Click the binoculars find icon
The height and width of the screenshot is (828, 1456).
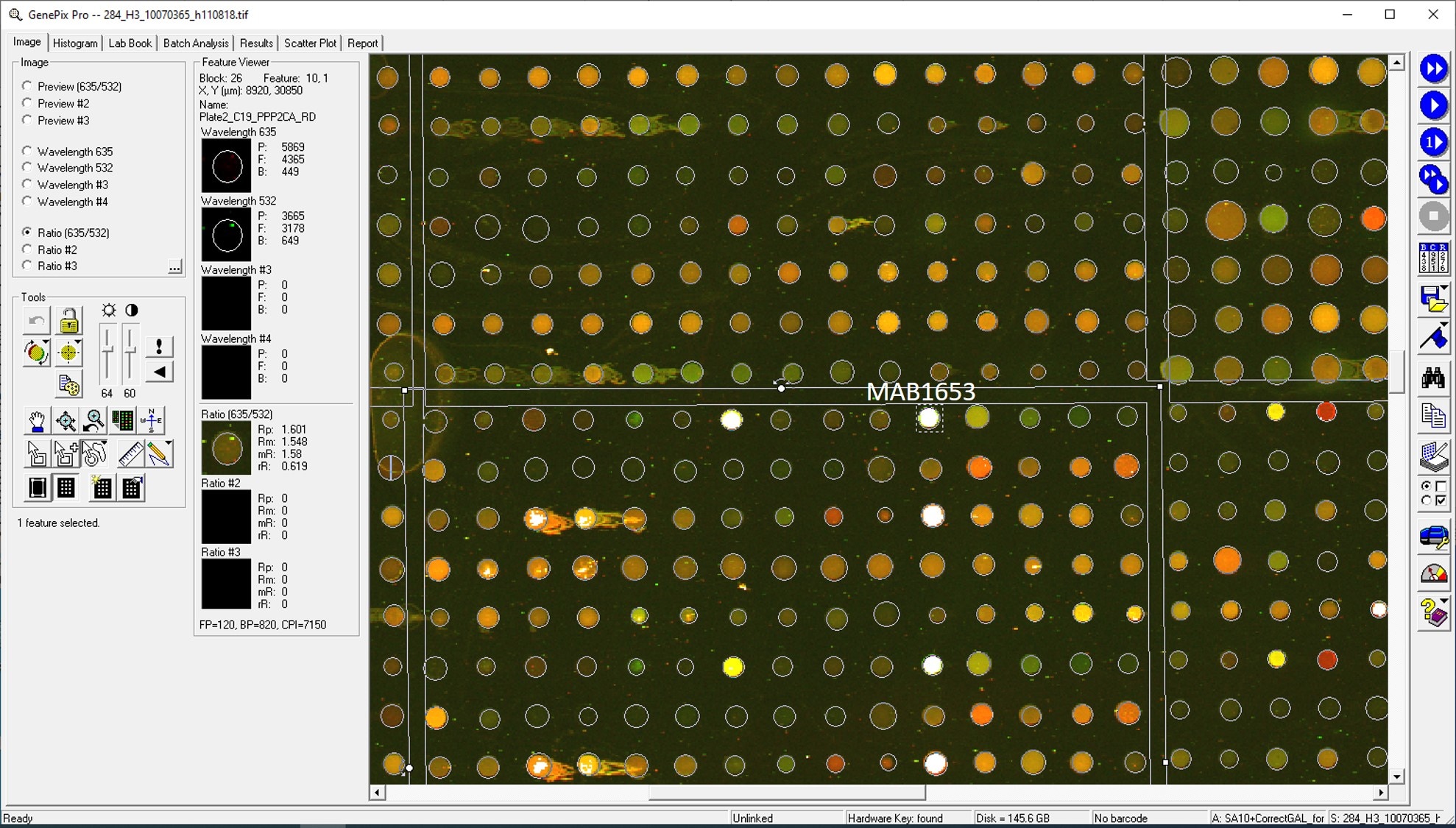pos(1432,378)
